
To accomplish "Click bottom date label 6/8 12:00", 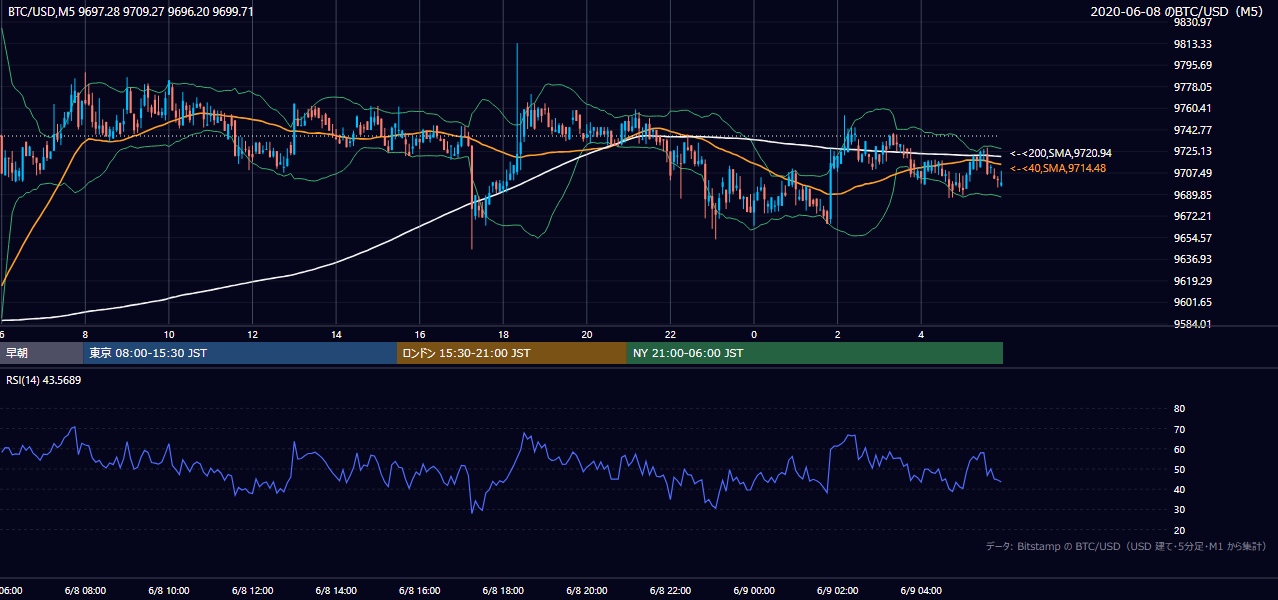I will (x=251, y=591).
